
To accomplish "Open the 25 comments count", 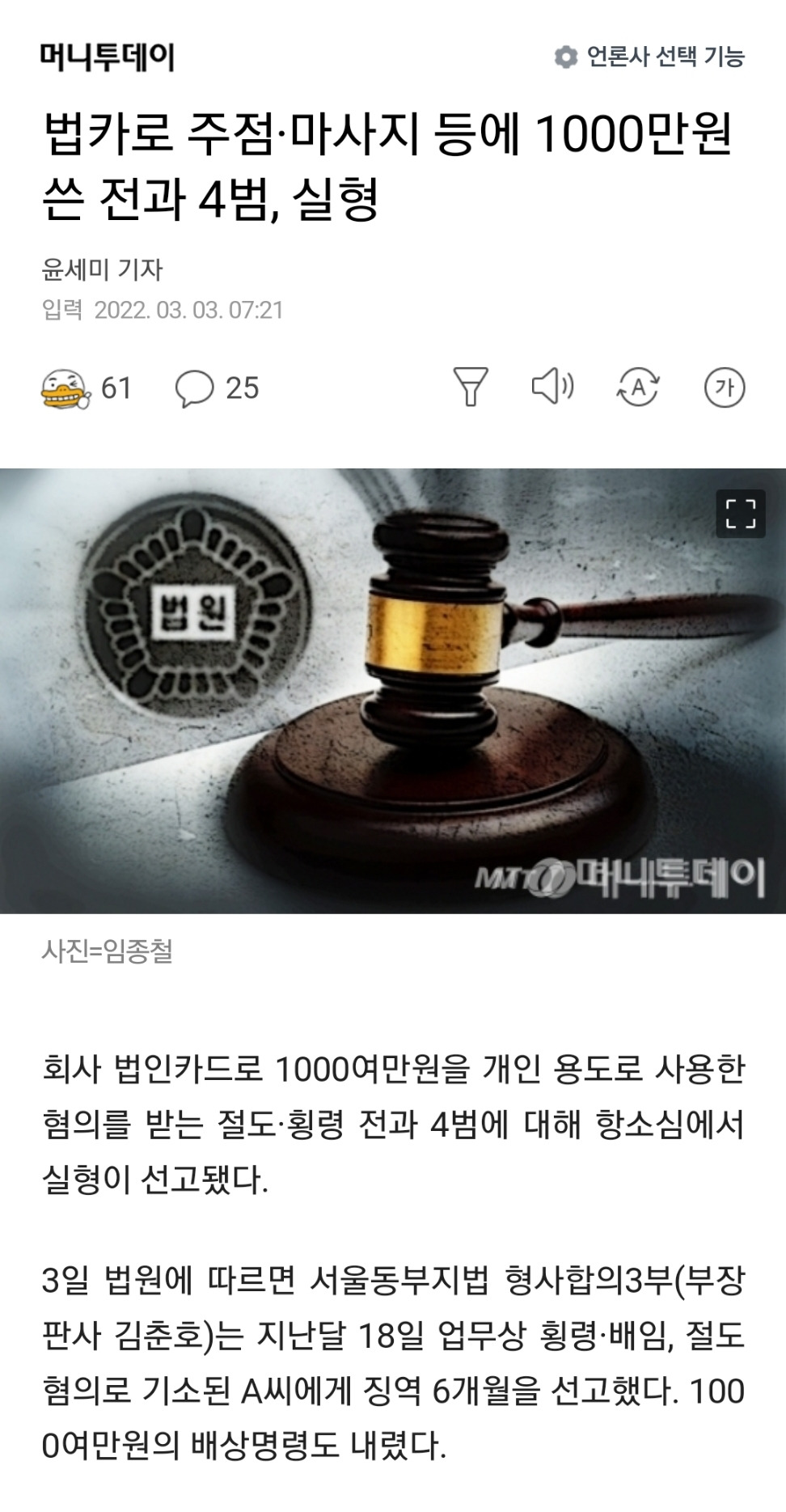I will coord(242,388).
